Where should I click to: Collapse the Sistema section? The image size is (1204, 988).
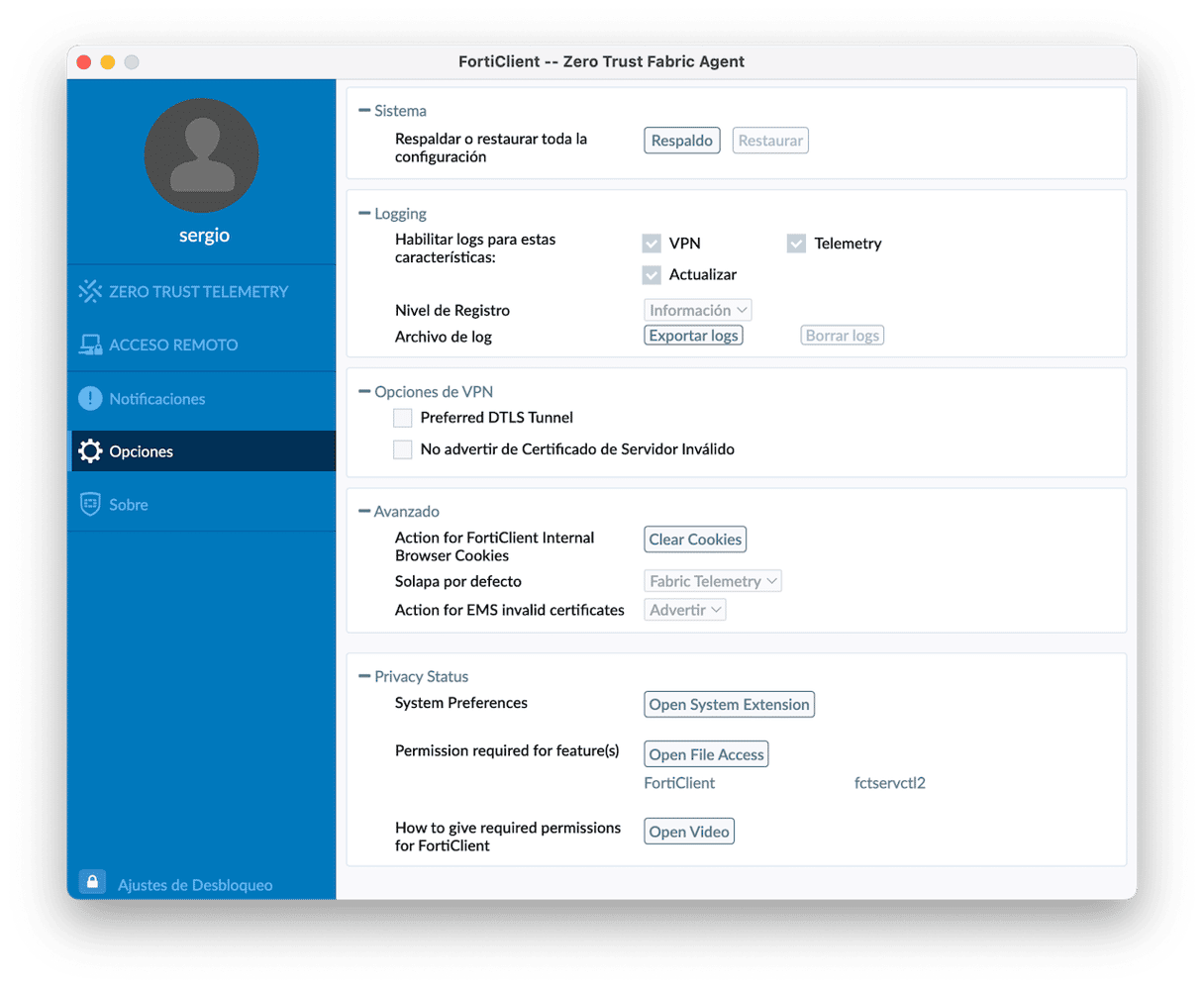click(x=364, y=111)
